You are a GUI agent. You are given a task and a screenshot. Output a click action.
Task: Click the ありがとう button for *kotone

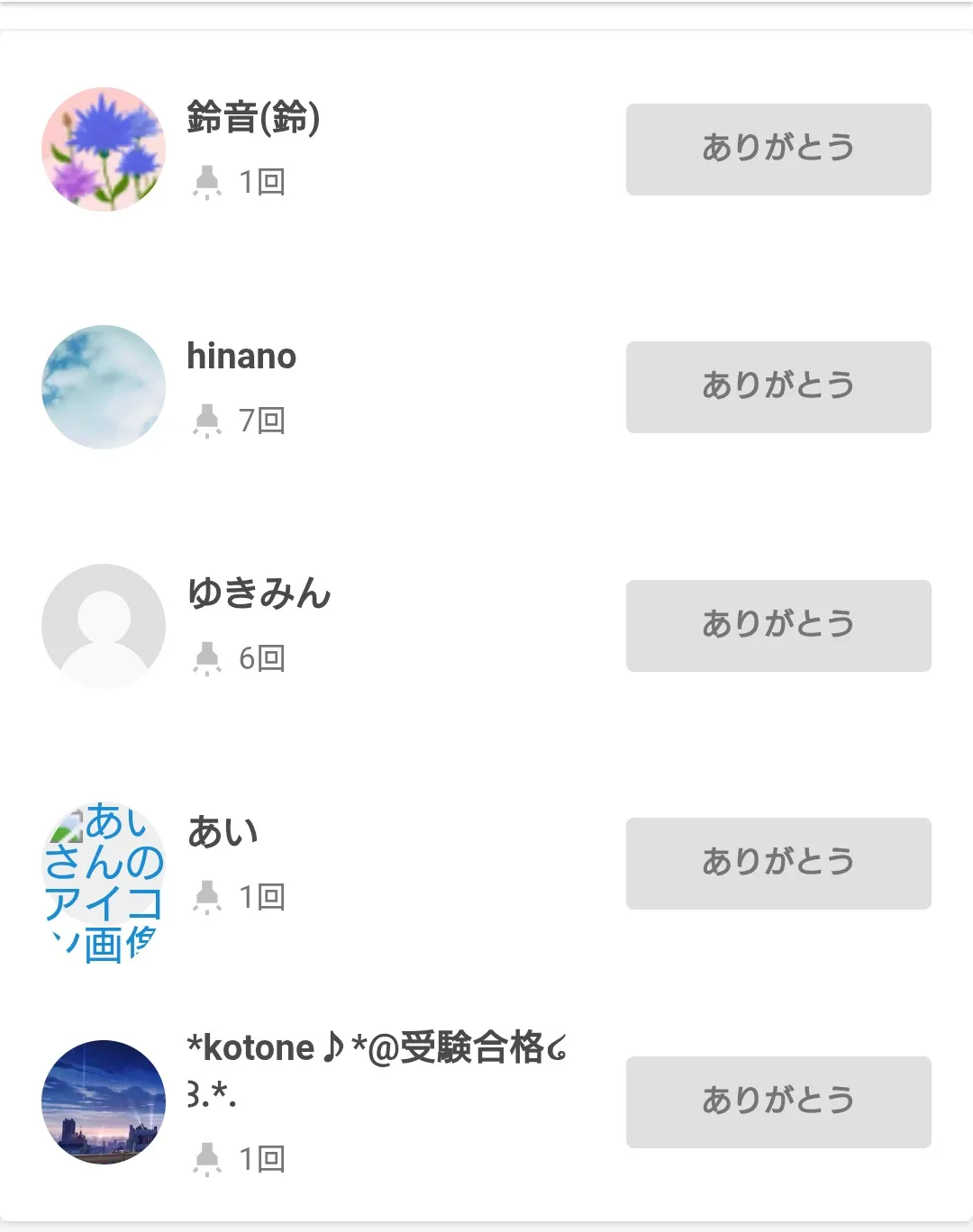pos(778,1102)
